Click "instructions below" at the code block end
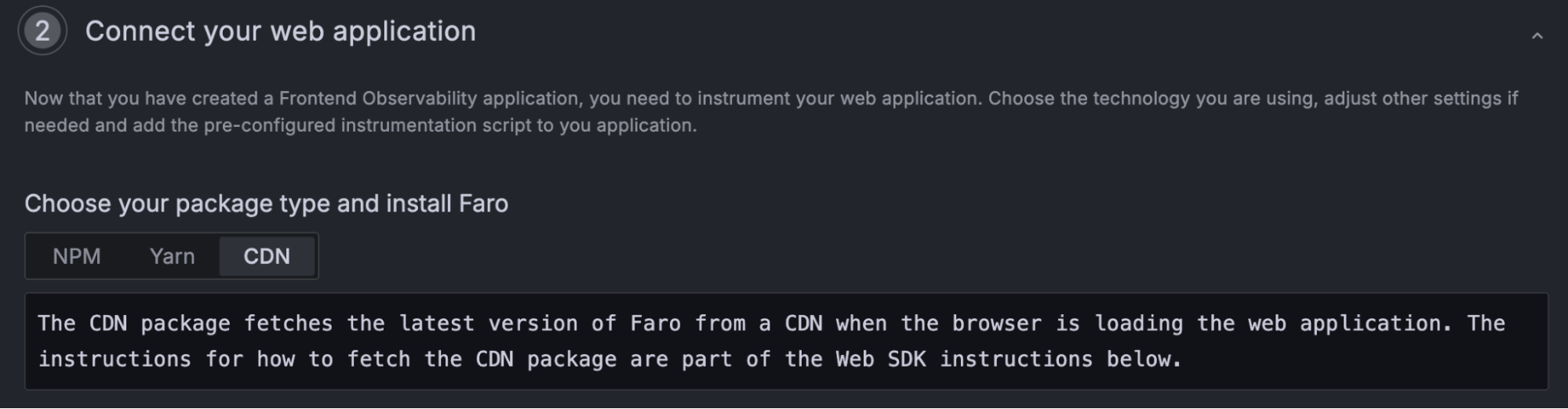This screenshot has height=409, width=1568. point(1059,360)
